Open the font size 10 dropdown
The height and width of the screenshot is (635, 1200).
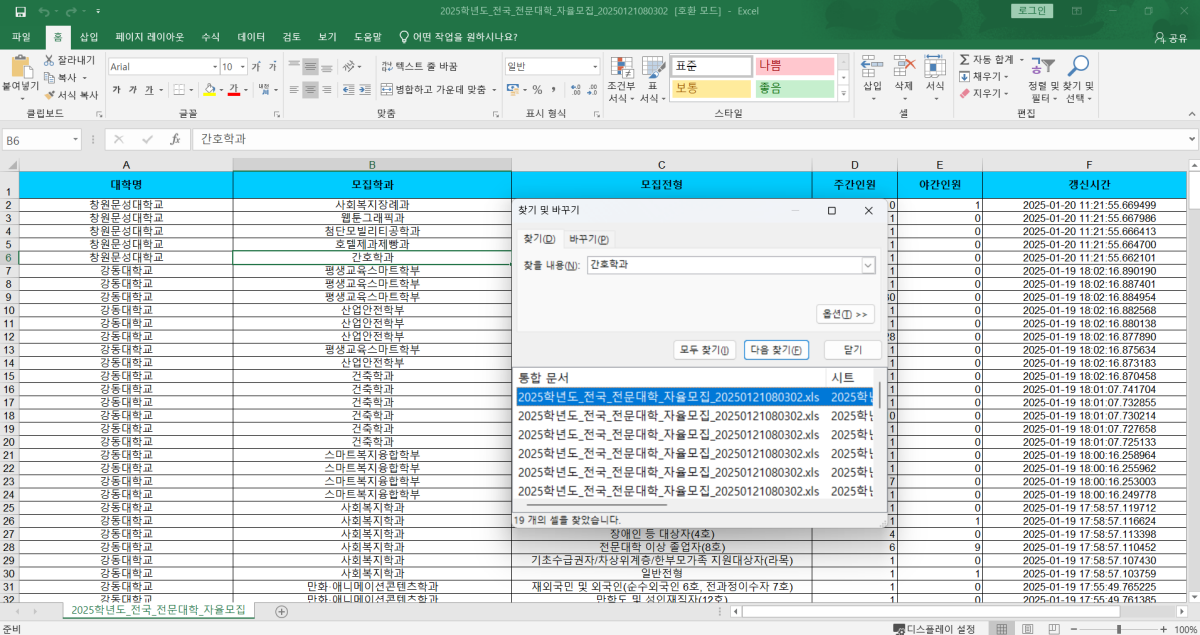(x=242, y=67)
